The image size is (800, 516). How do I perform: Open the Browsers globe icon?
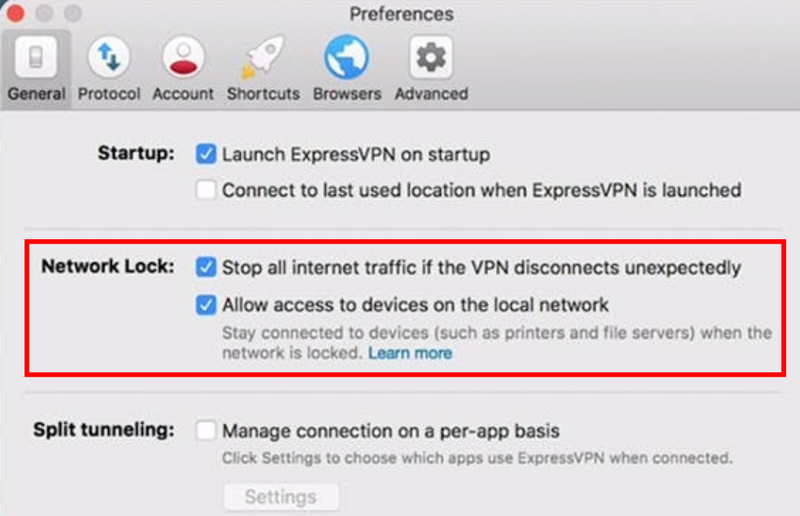tap(347, 57)
